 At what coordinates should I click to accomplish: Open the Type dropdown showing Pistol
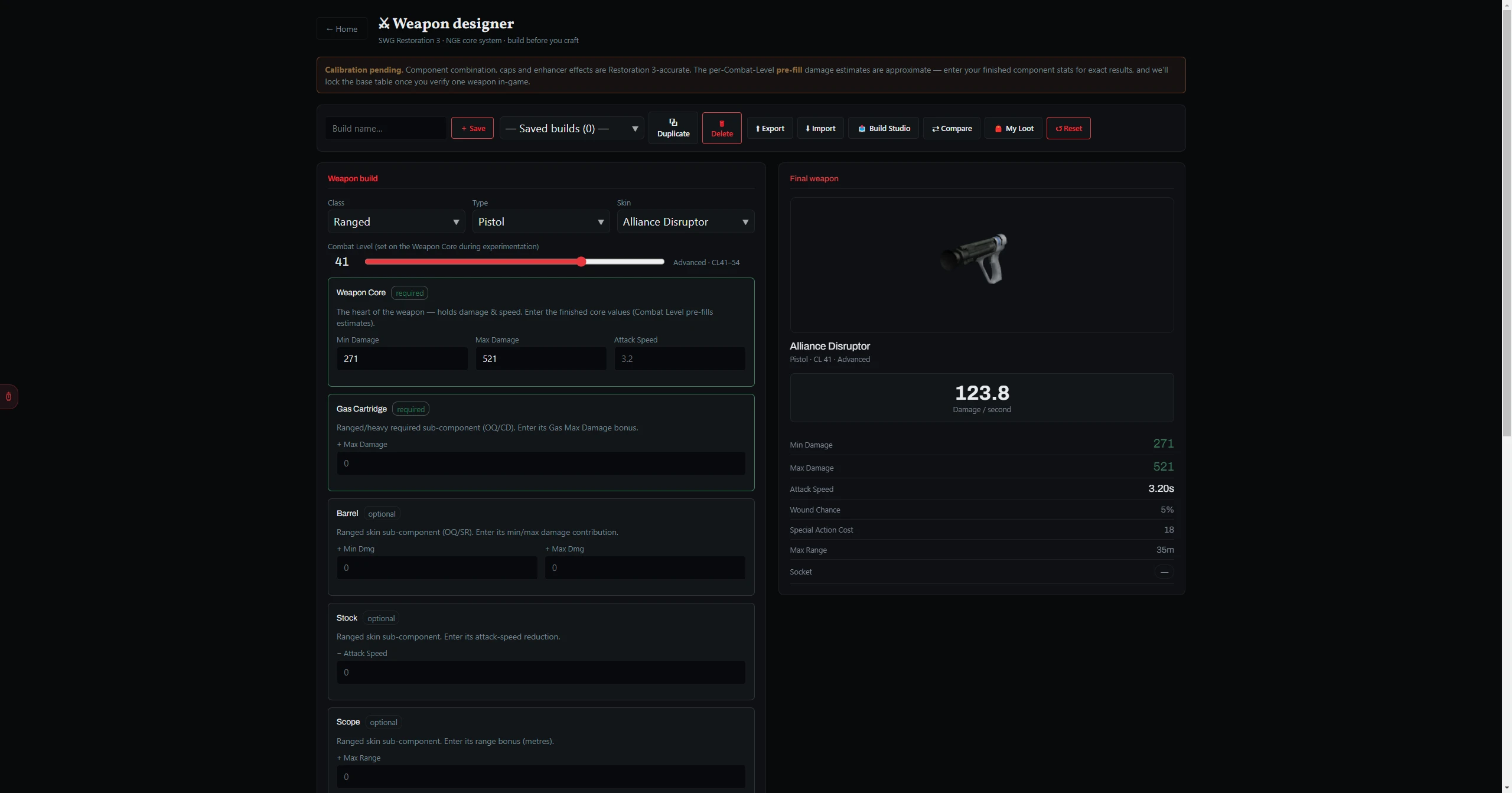pos(541,222)
